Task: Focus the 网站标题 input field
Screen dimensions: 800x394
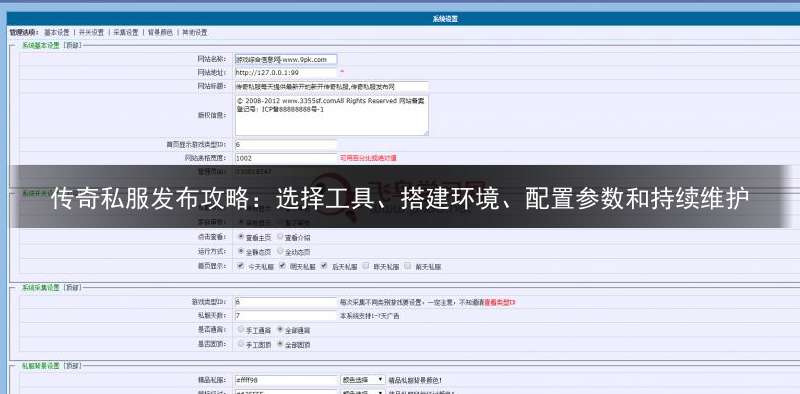Action: point(332,86)
